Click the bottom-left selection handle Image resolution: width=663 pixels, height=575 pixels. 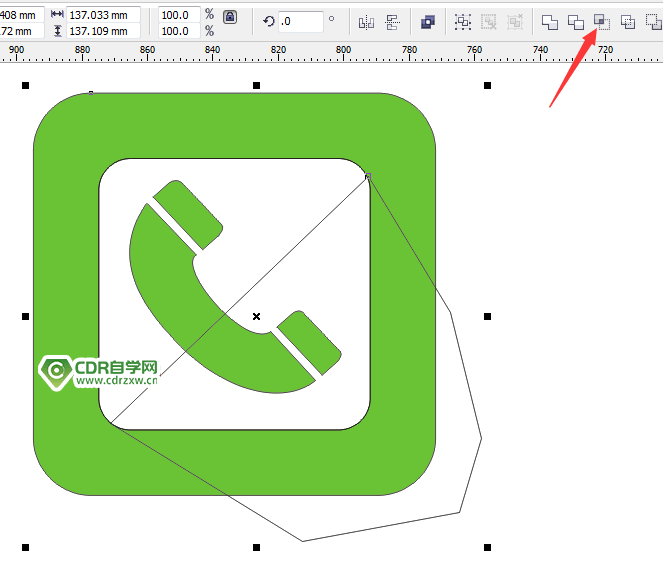click(x=25, y=548)
